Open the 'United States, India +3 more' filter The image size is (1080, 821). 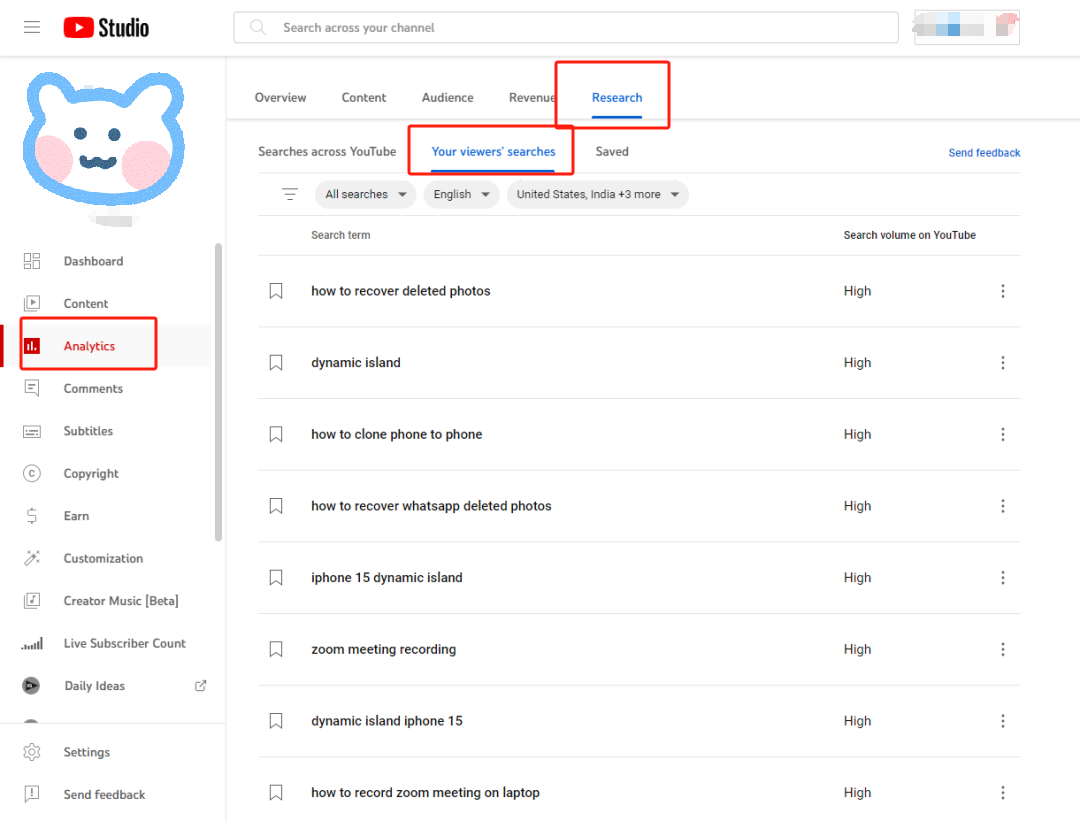[x=597, y=194]
